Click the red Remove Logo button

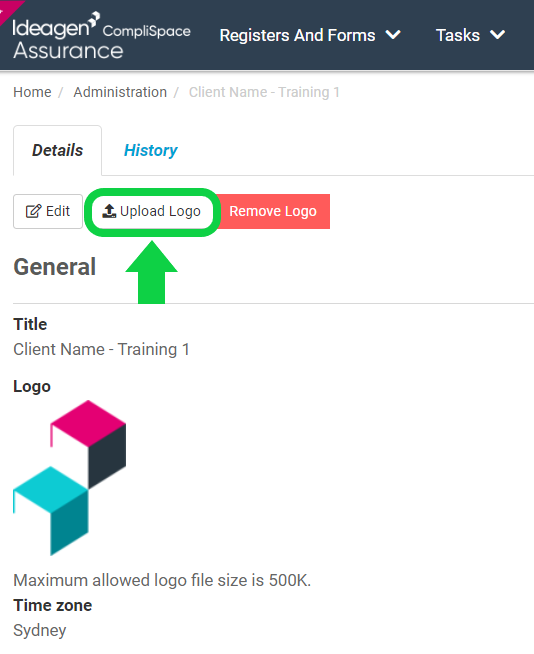click(273, 211)
